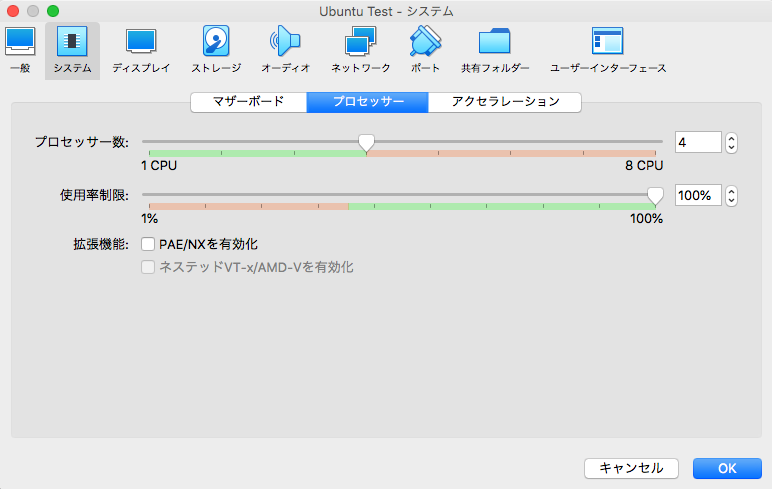Click the processor count stepper arrows
Screen dimensions: 772x489
(x=731, y=143)
